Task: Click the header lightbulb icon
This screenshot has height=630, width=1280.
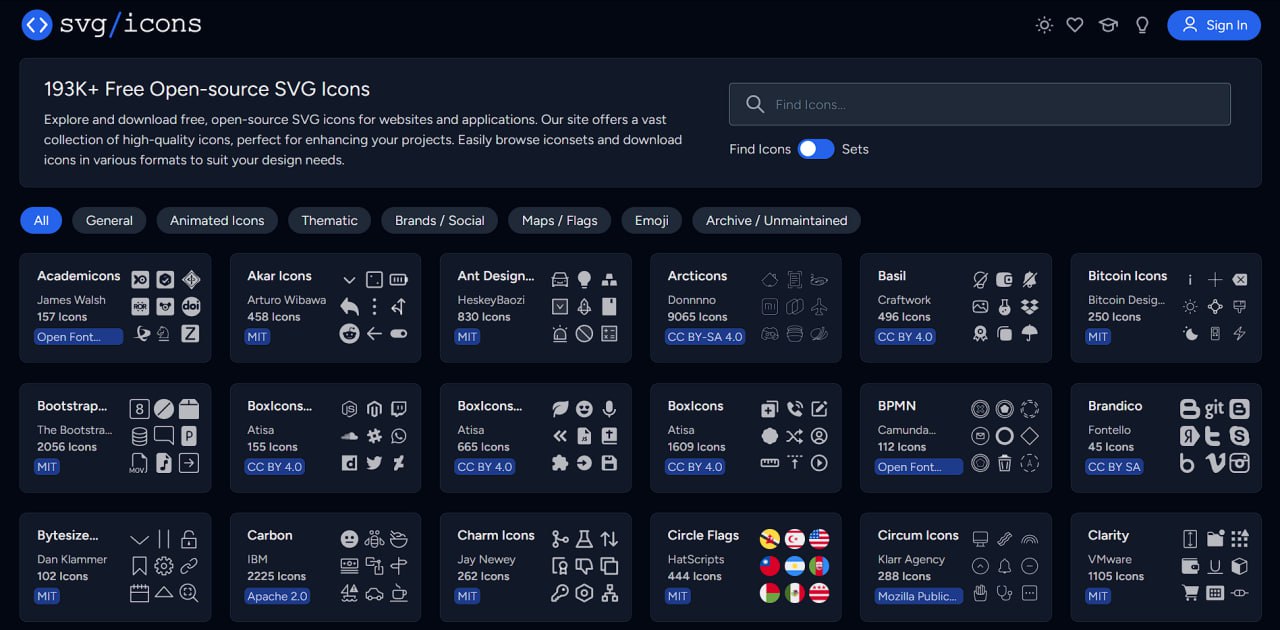Action: [1142, 25]
